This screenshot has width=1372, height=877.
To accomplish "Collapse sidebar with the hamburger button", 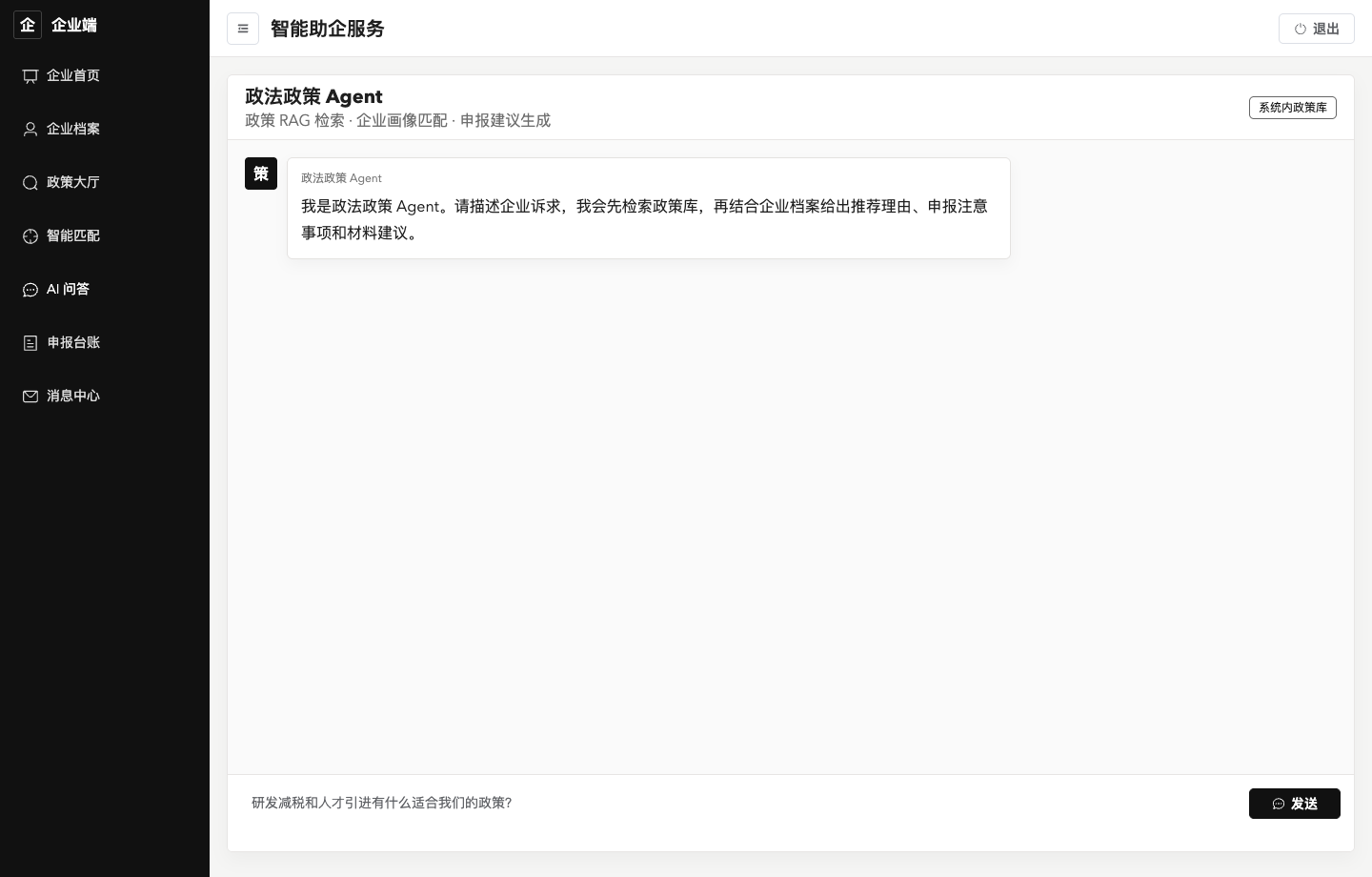I will 243,29.
